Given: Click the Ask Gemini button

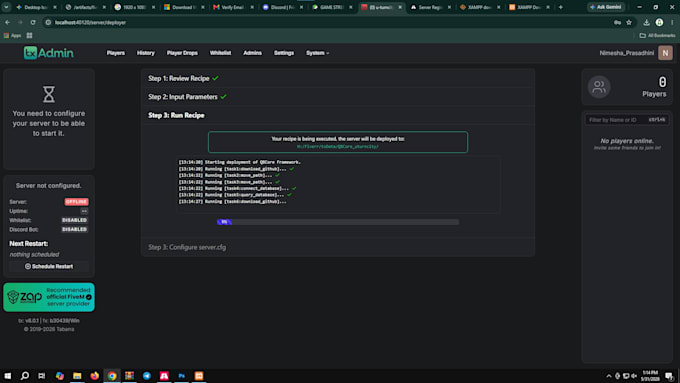Looking at the screenshot, I should tap(606, 7).
